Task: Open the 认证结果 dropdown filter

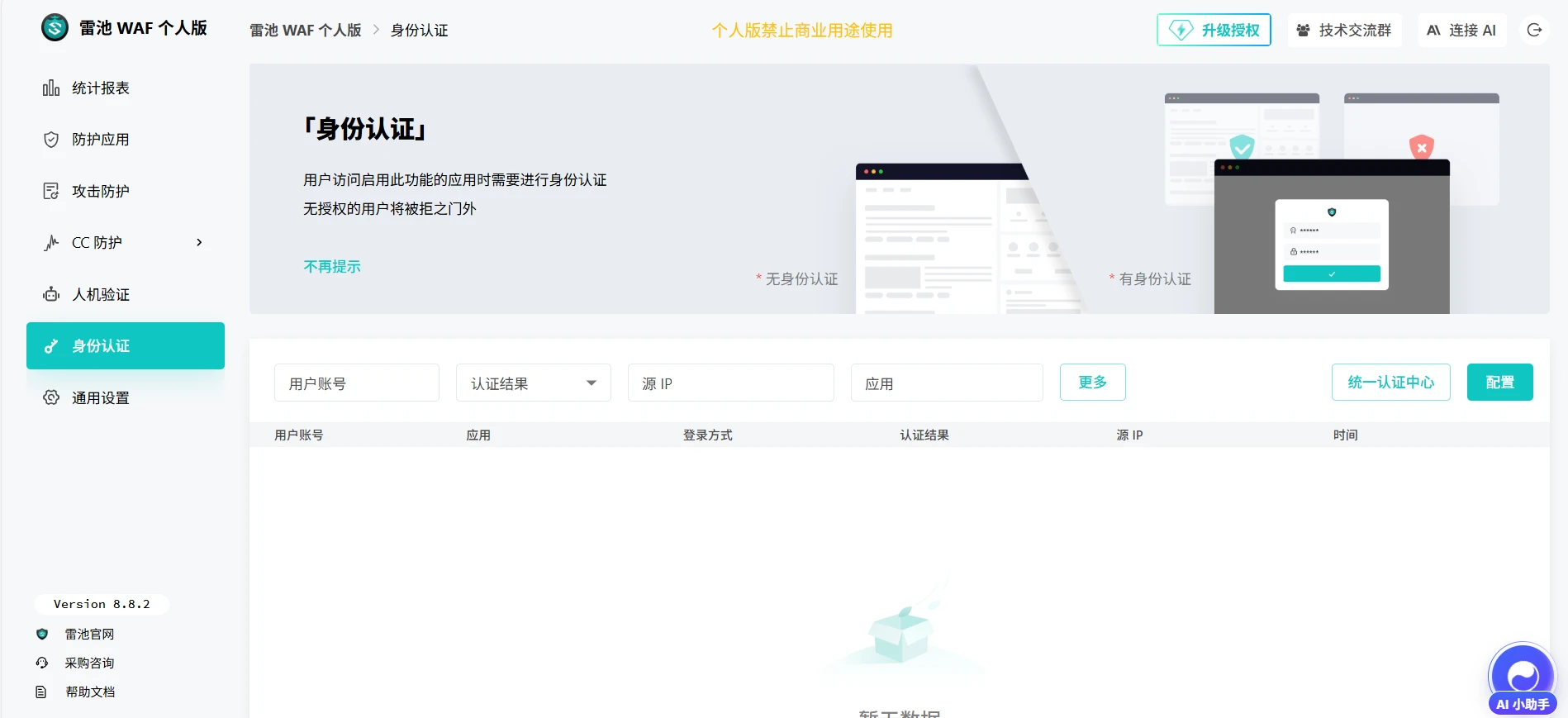Action: pos(534,383)
